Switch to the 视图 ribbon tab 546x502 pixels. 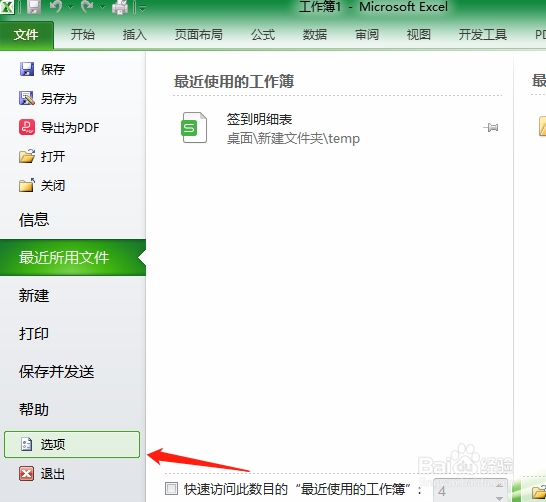[419, 35]
